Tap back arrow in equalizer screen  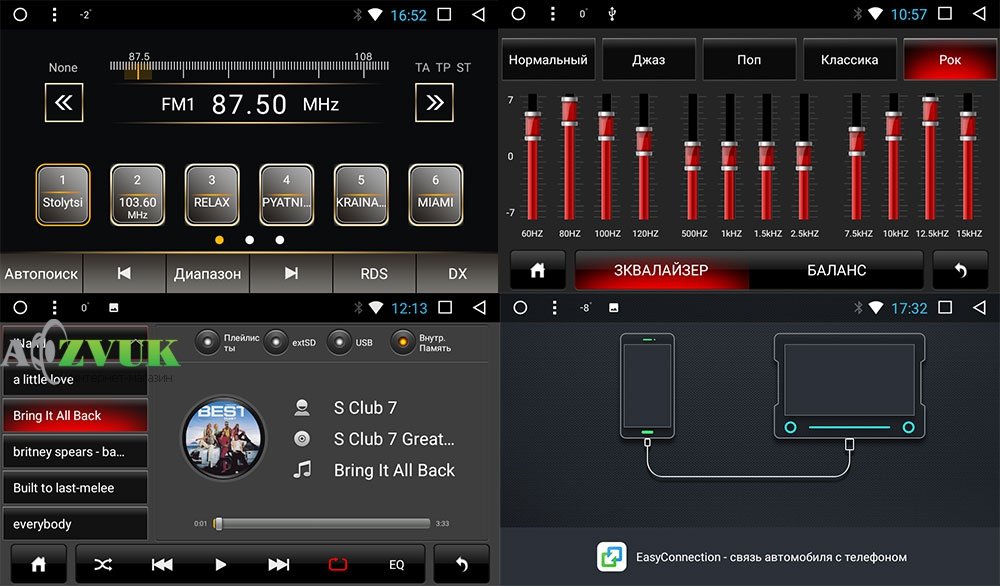coord(960,270)
